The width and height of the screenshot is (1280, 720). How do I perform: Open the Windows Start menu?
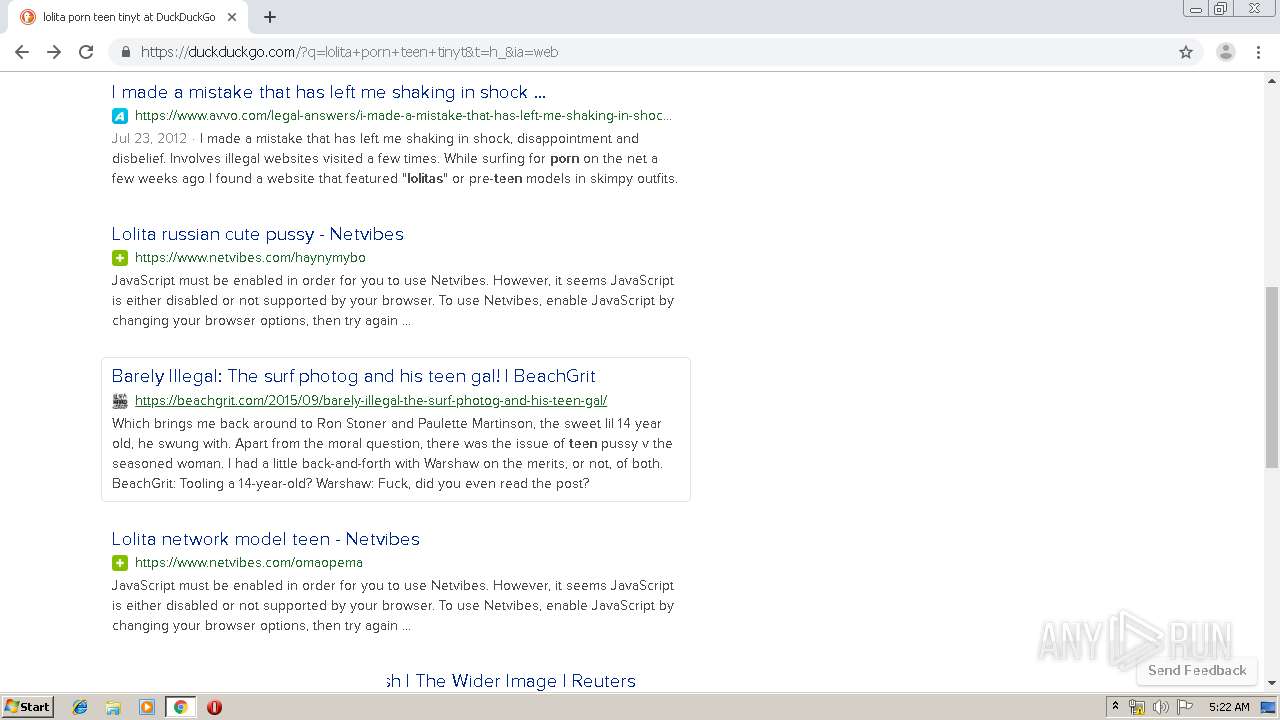coord(28,707)
